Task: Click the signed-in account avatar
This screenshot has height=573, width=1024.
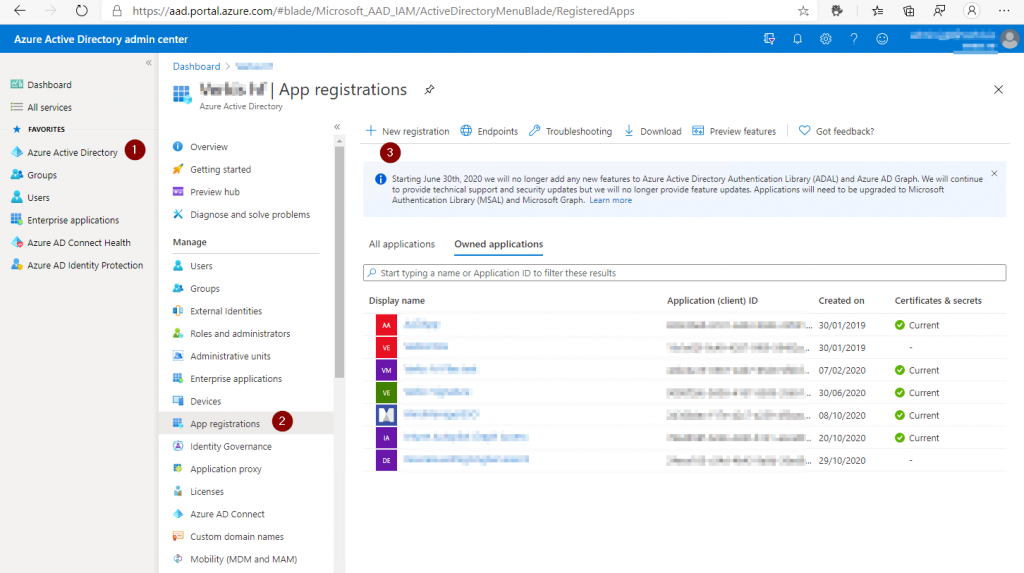Action: click(x=1009, y=40)
